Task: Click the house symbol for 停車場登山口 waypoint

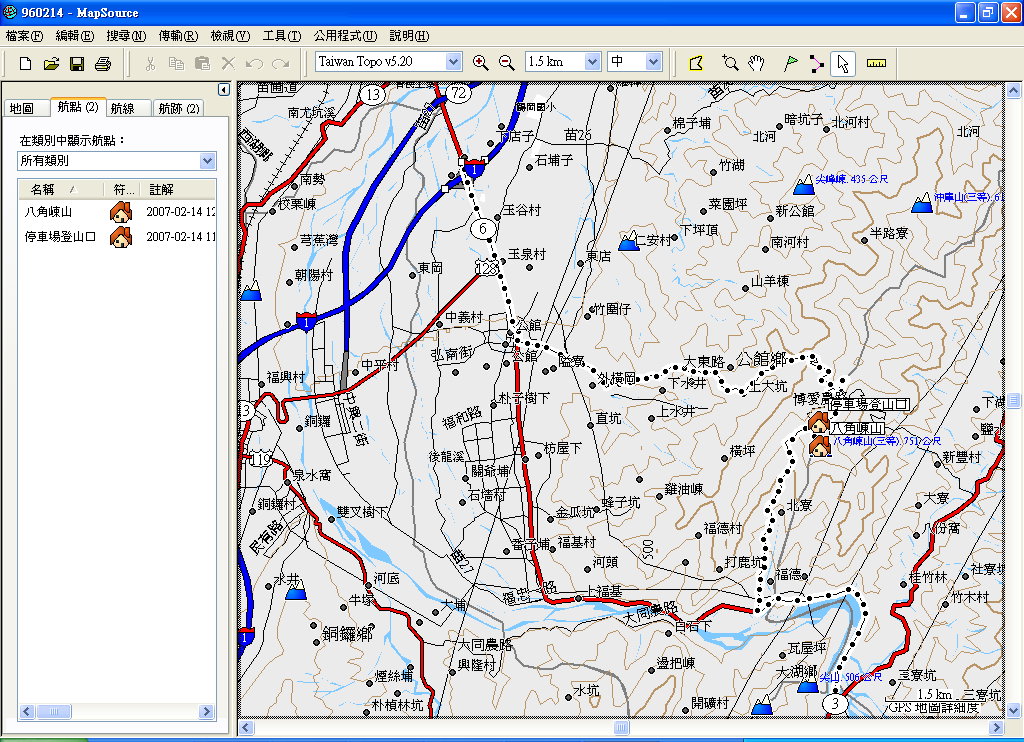Action: pyautogui.click(x=121, y=237)
